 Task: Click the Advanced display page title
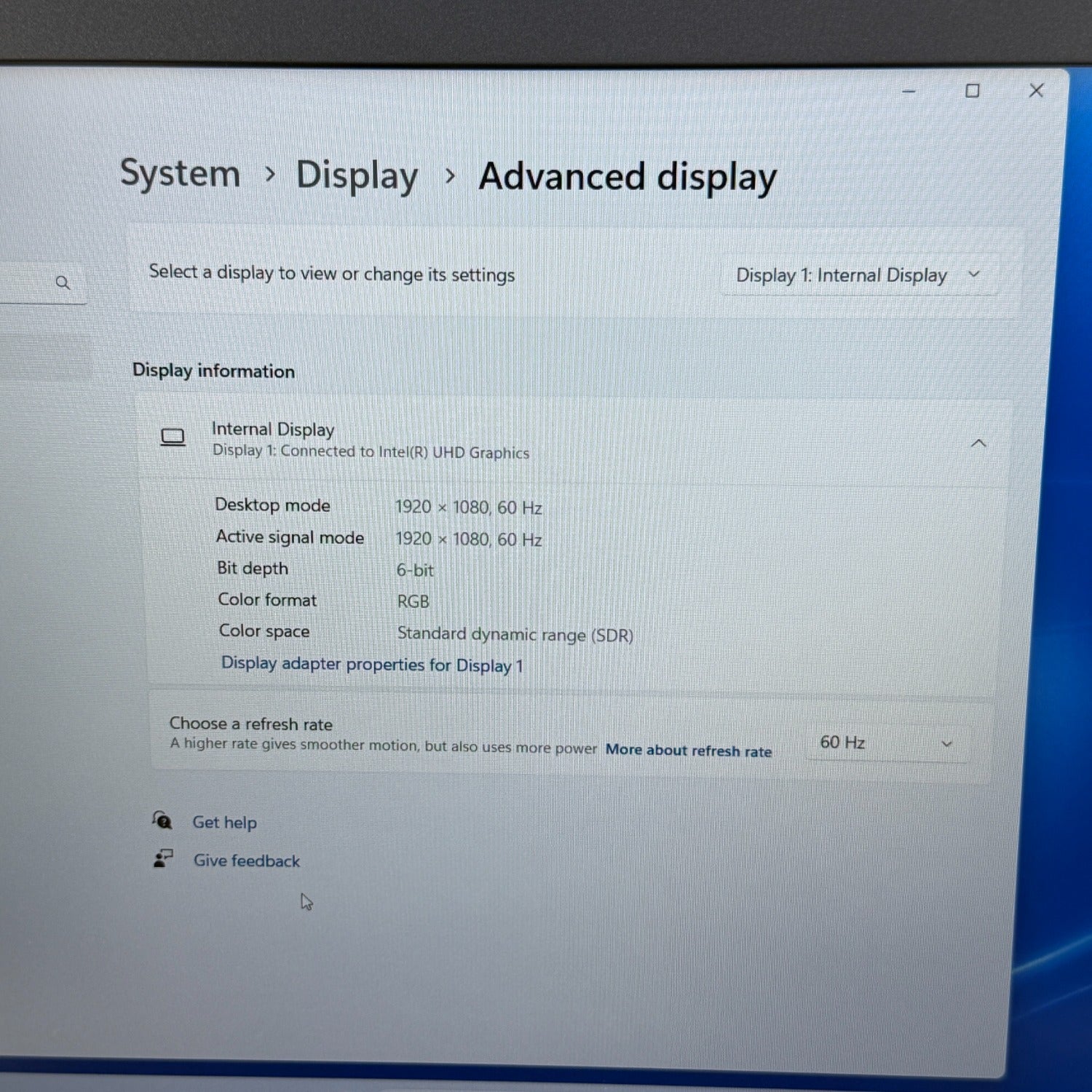[628, 177]
